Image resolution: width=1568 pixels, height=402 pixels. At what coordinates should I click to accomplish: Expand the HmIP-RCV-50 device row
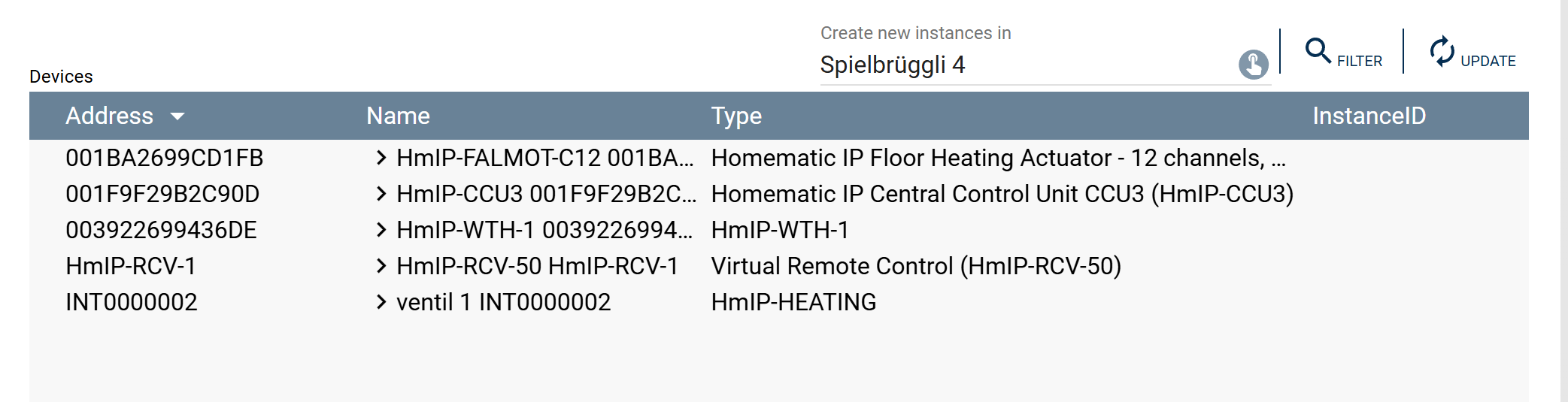[381, 266]
